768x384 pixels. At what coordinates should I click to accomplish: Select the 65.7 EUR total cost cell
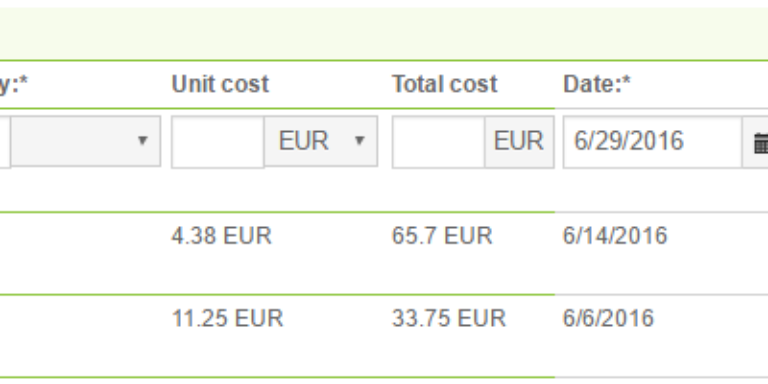[x=442, y=236]
